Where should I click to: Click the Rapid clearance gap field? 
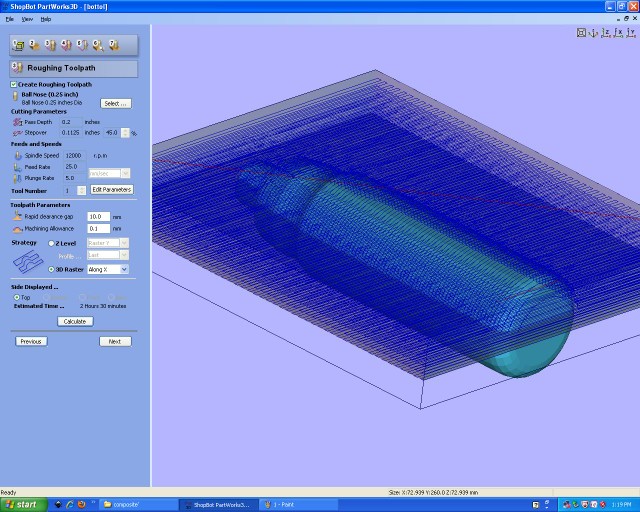click(x=99, y=216)
